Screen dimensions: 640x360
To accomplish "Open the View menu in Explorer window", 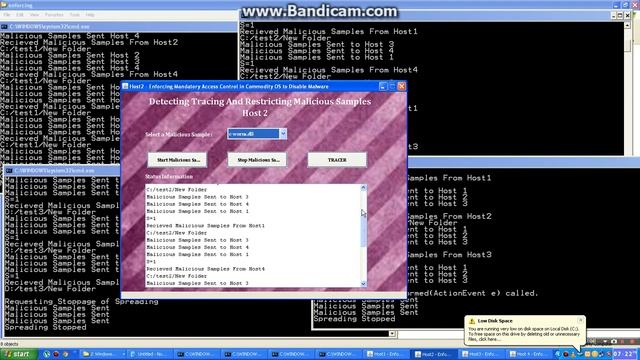I will tap(34, 15).
